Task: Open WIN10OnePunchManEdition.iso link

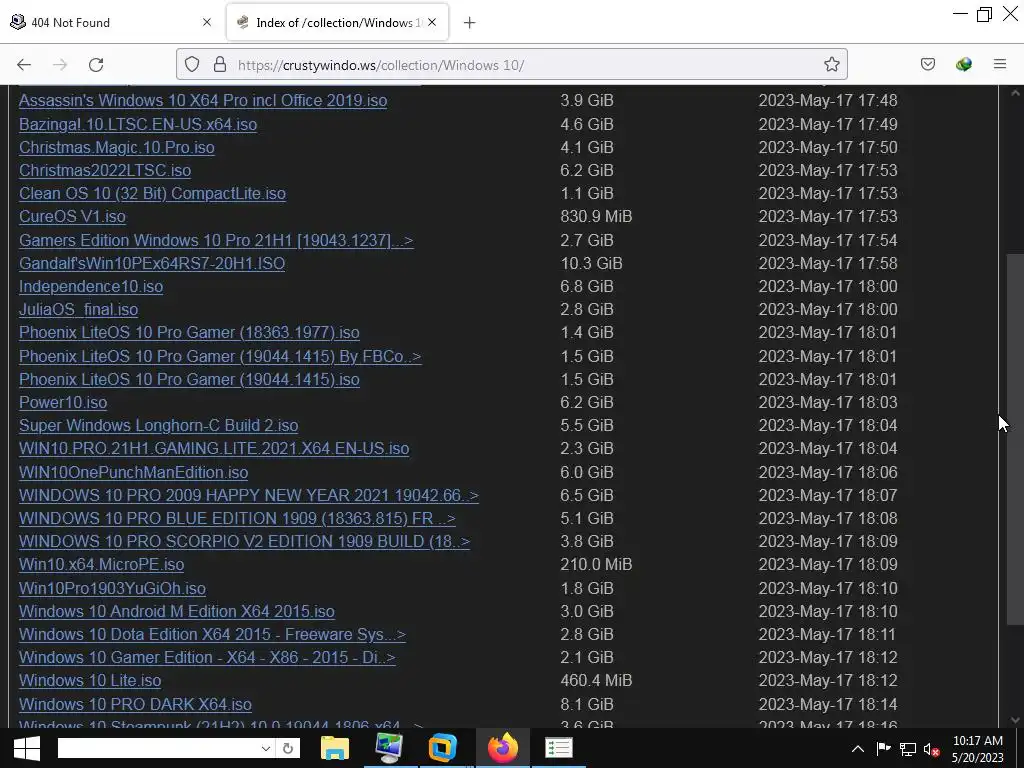Action: click(133, 472)
